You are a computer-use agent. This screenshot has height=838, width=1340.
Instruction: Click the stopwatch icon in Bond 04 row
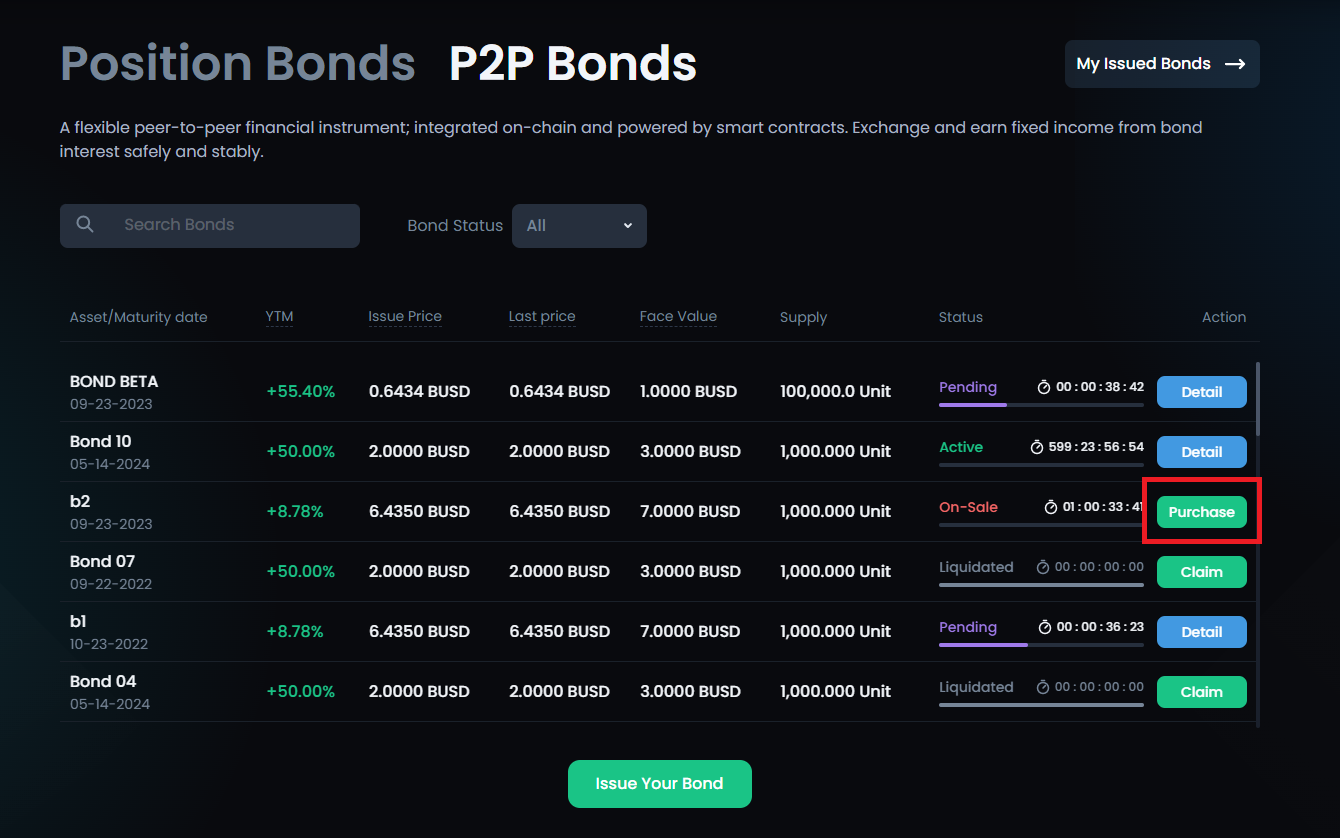pyautogui.click(x=1043, y=687)
